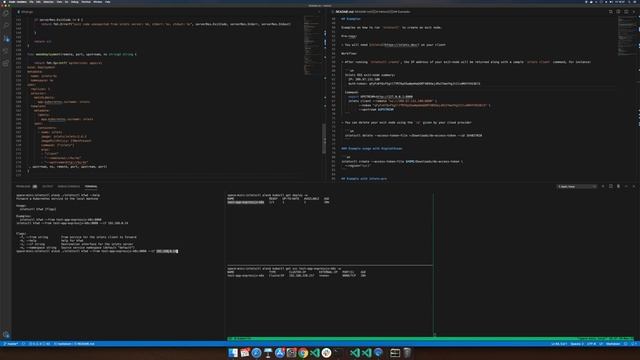640x360 pixels.
Task: Open the Run and Debug view
Action: [x=6, y=51]
